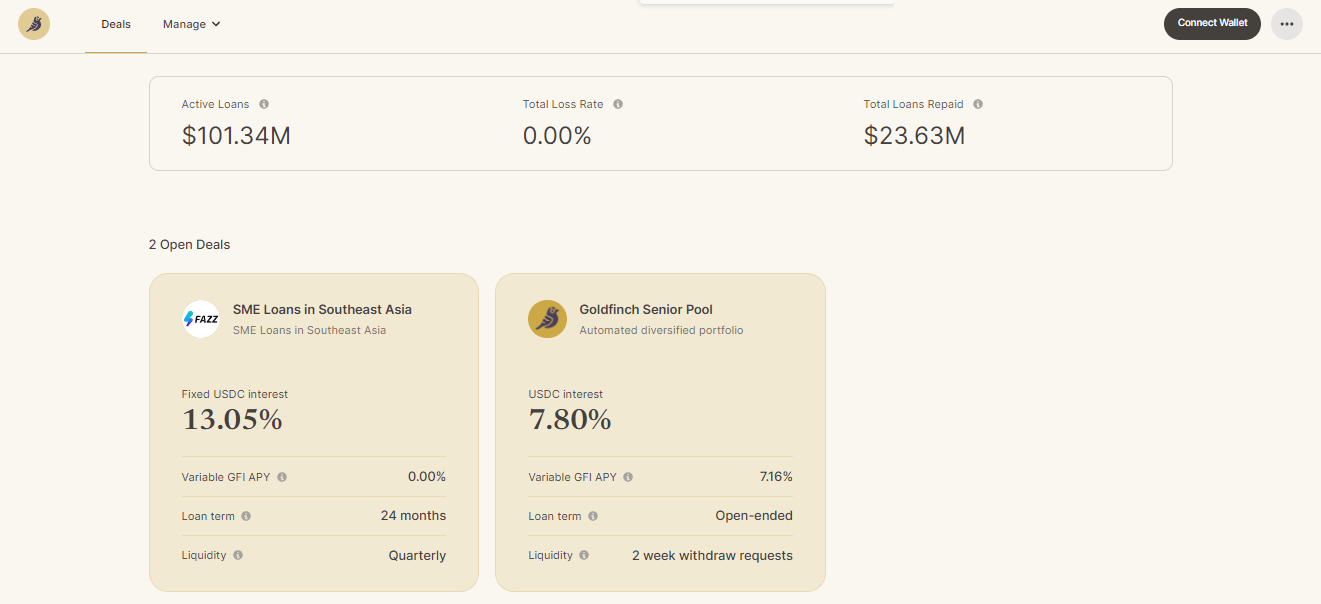Click the 7.80% USDC interest figure
Screen dimensions: 1321x604
570,420
